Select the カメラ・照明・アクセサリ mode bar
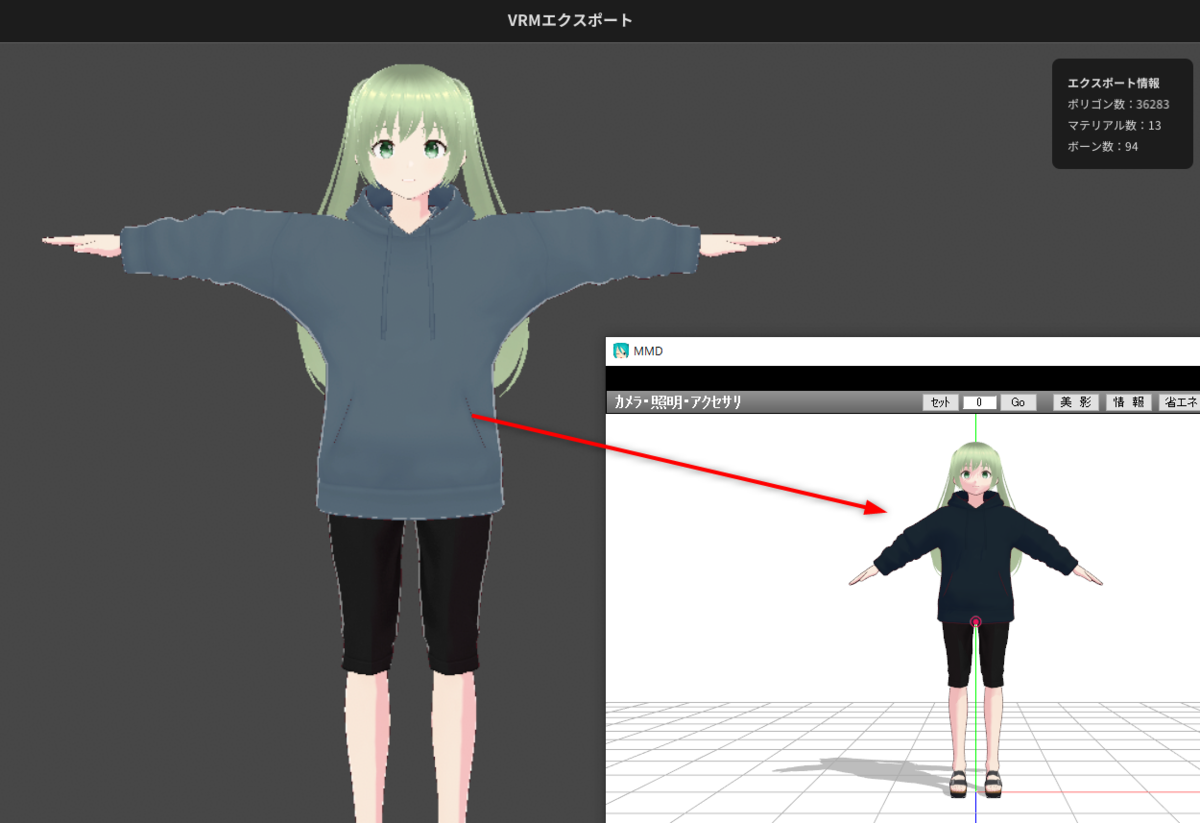Screen dimensions: 1200x823 pos(680,402)
